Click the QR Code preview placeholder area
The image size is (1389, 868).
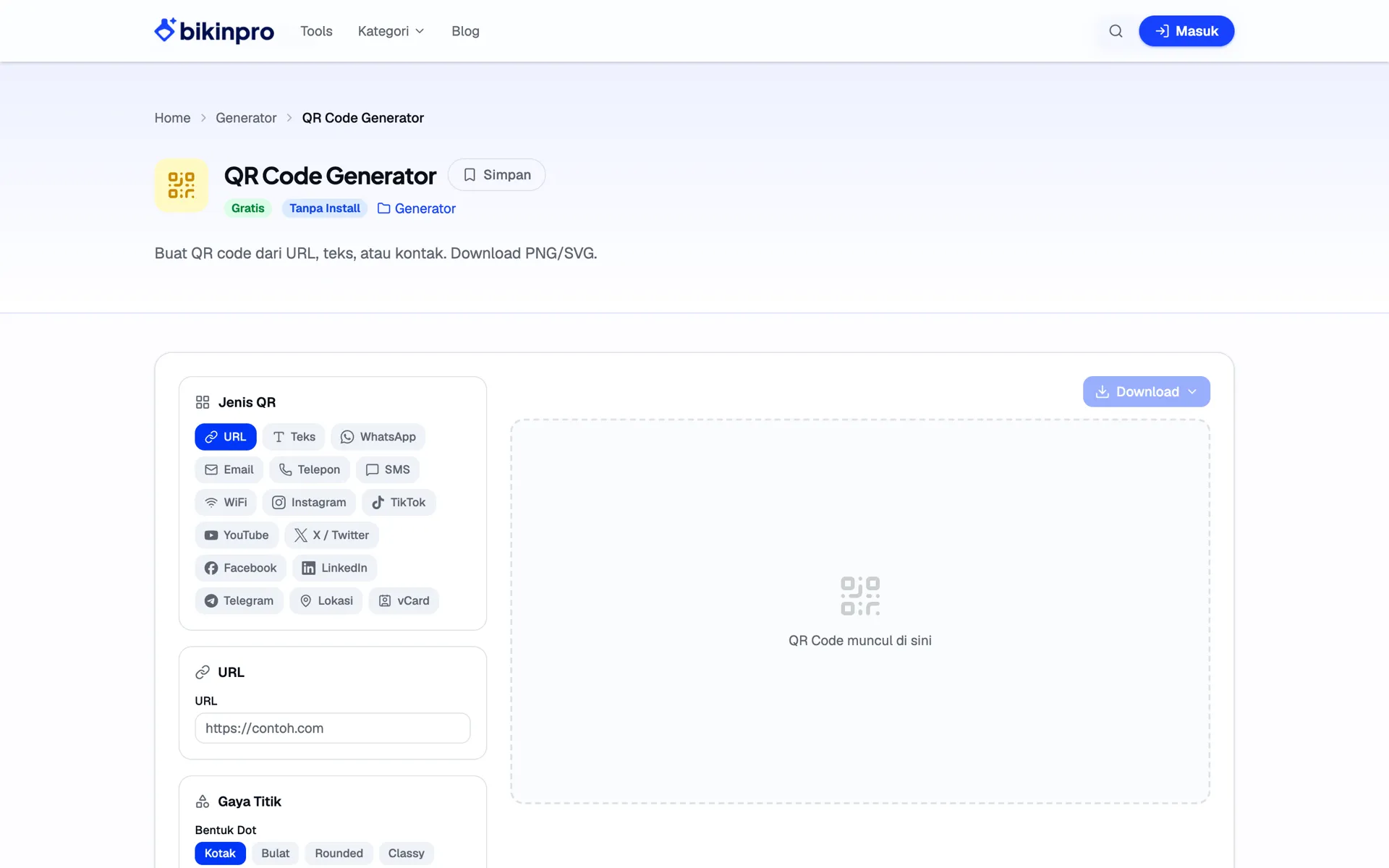(860, 611)
